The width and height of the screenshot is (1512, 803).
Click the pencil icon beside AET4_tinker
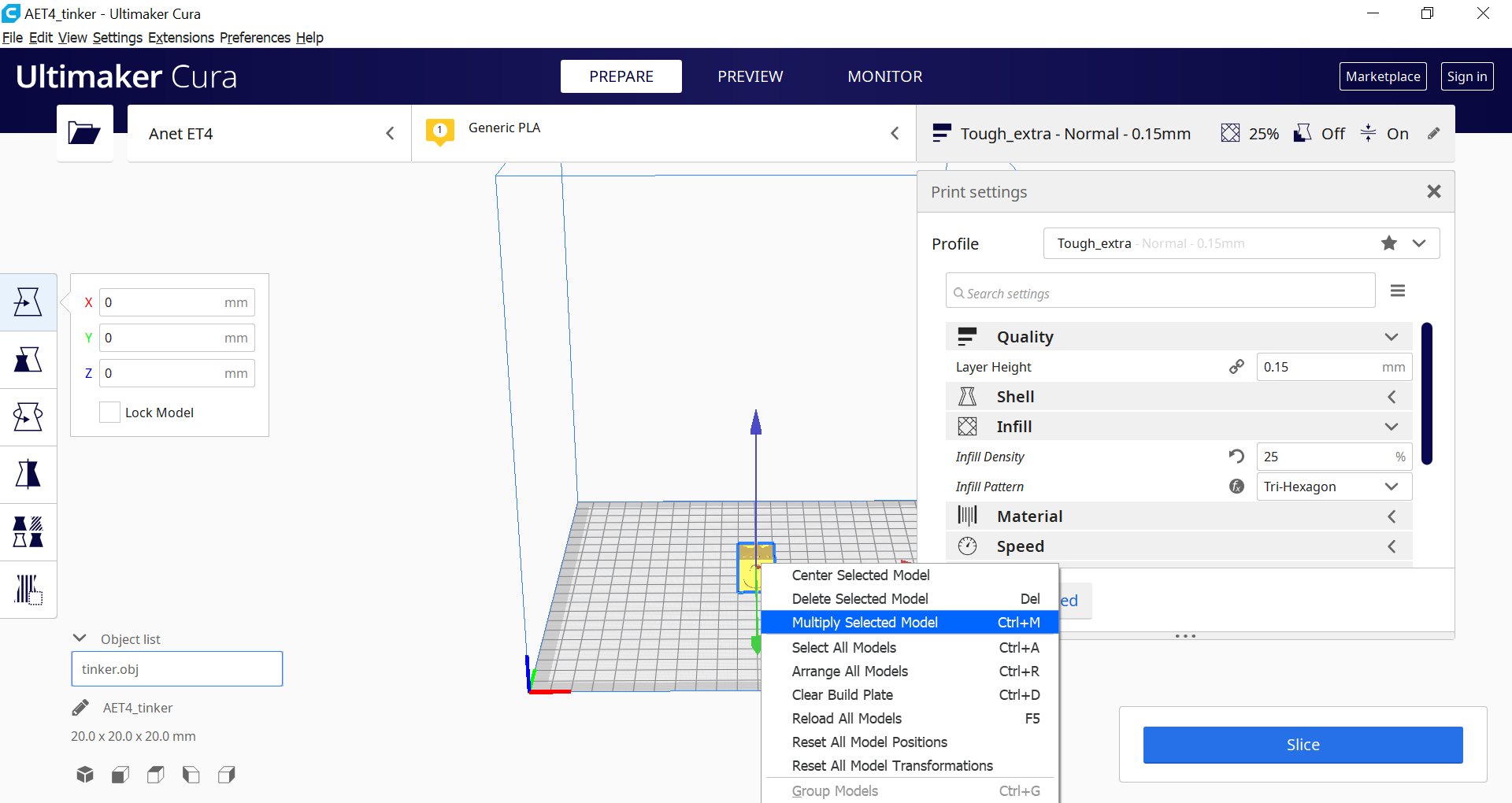[80, 708]
